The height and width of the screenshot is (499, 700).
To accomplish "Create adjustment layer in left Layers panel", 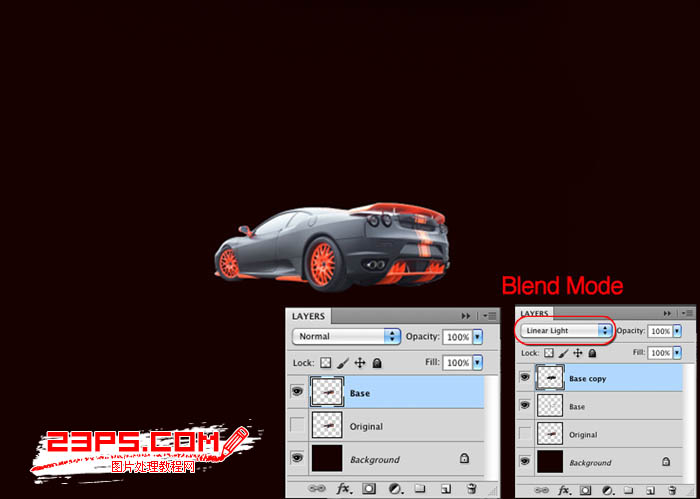I will pos(395,489).
